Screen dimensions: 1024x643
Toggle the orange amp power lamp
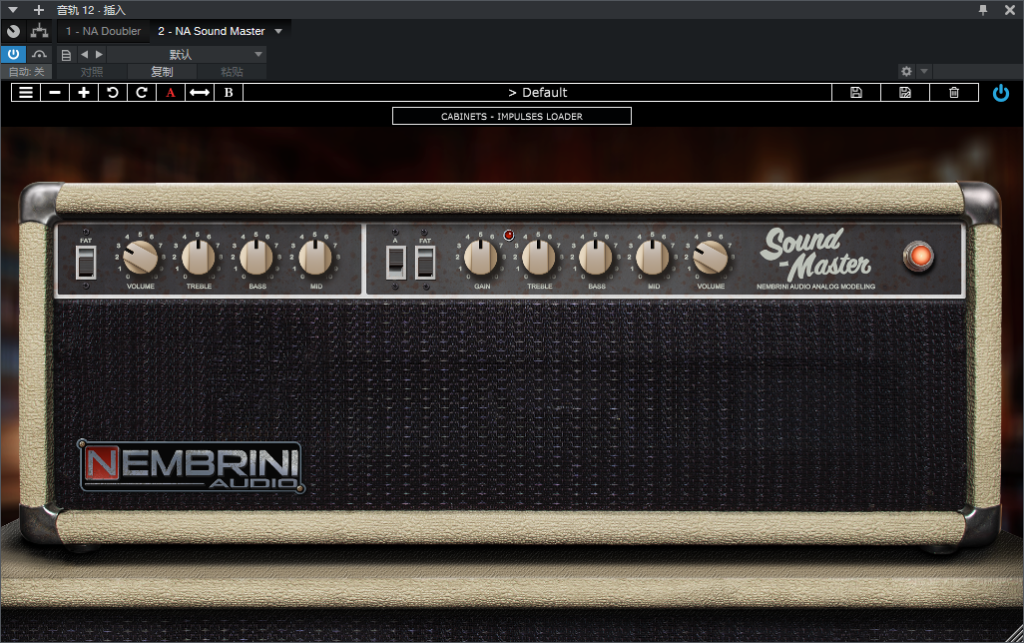point(919,256)
